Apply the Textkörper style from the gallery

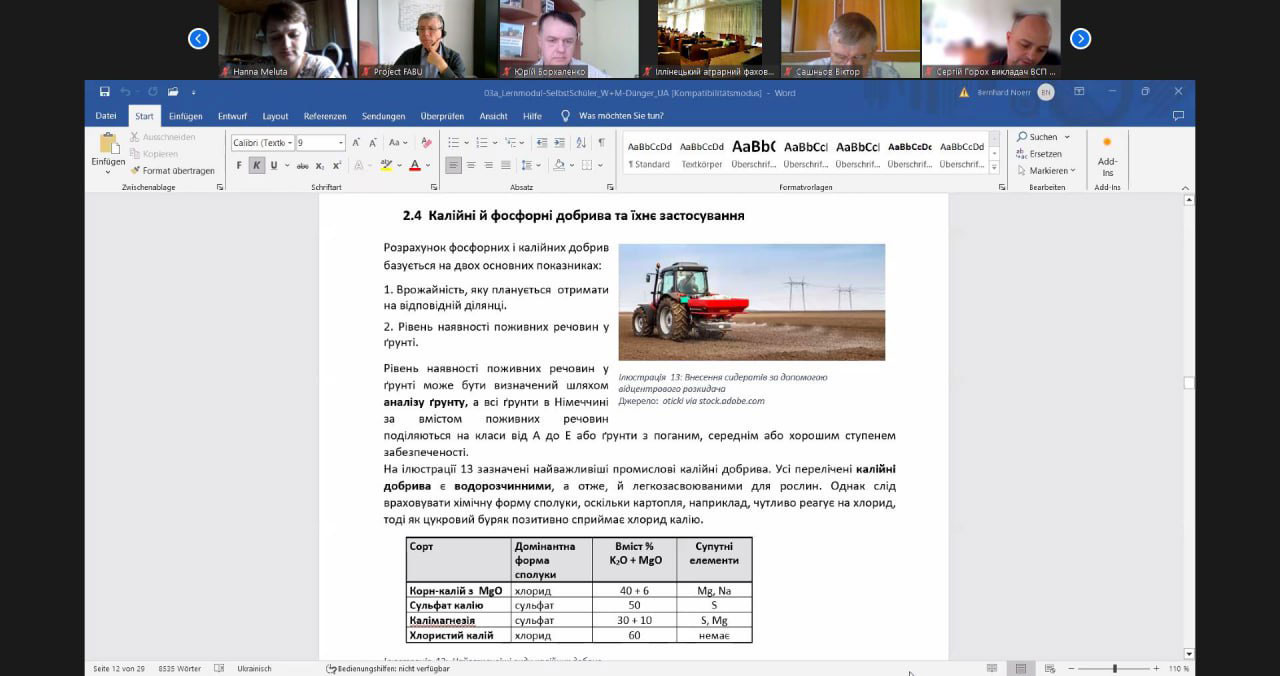tap(702, 155)
